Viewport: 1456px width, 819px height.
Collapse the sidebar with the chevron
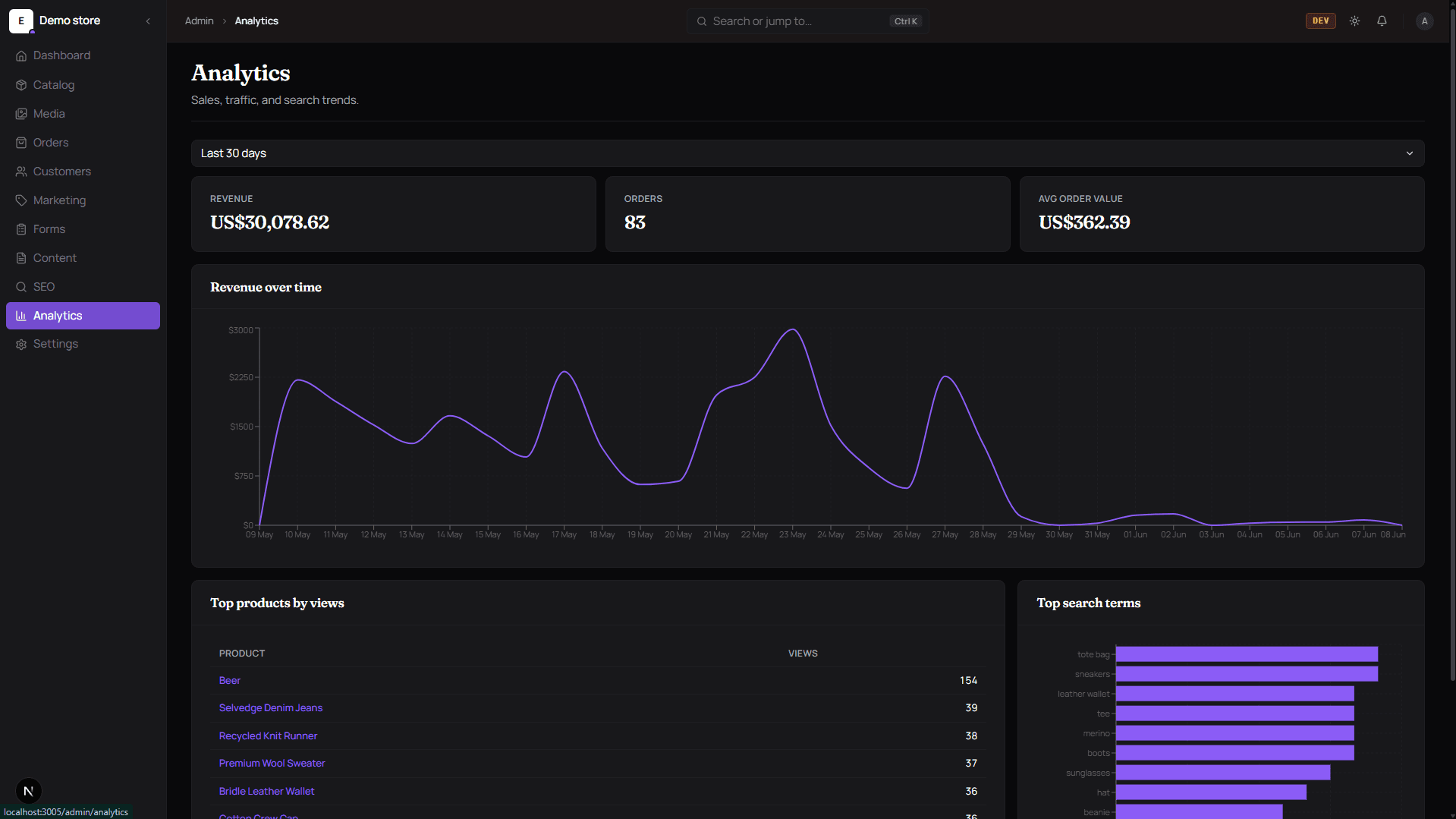click(148, 21)
